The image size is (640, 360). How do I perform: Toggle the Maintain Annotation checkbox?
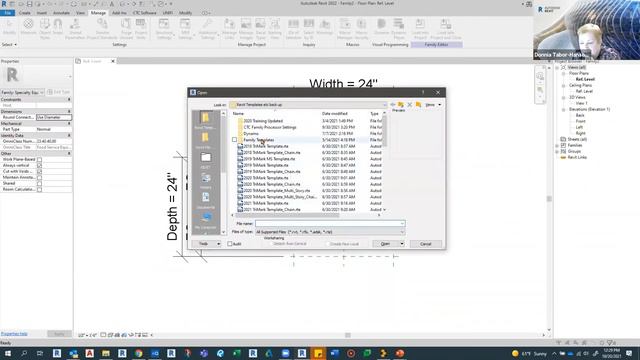(x=40, y=178)
